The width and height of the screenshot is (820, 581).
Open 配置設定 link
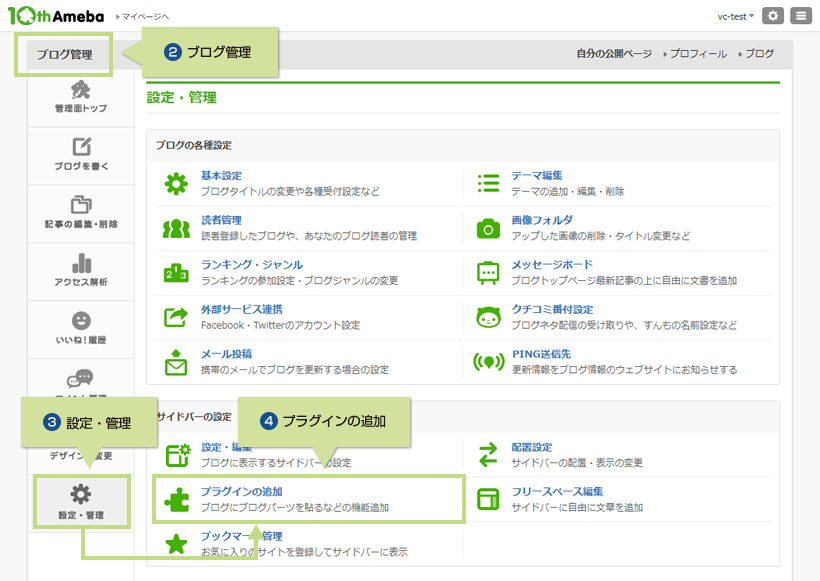[x=531, y=447]
